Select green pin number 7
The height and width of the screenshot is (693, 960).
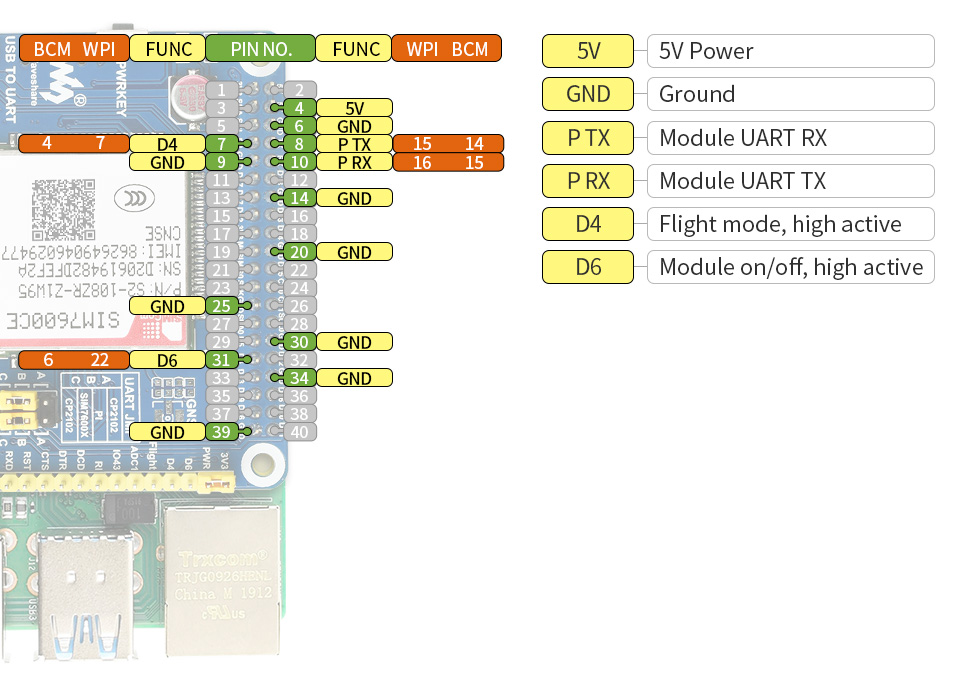(222, 144)
